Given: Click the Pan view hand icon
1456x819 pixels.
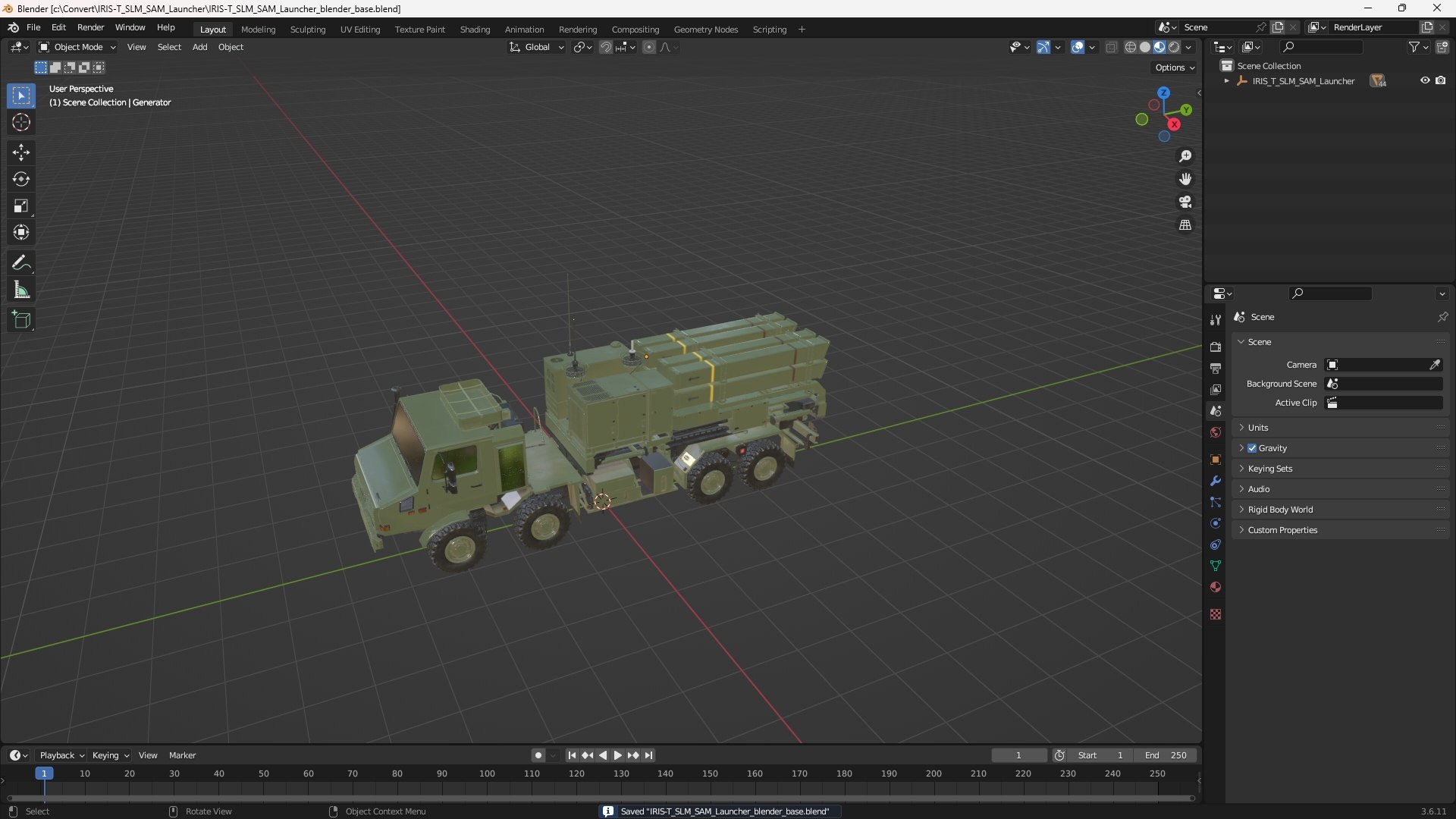Looking at the screenshot, I should pyautogui.click(x=1185, y=179).
